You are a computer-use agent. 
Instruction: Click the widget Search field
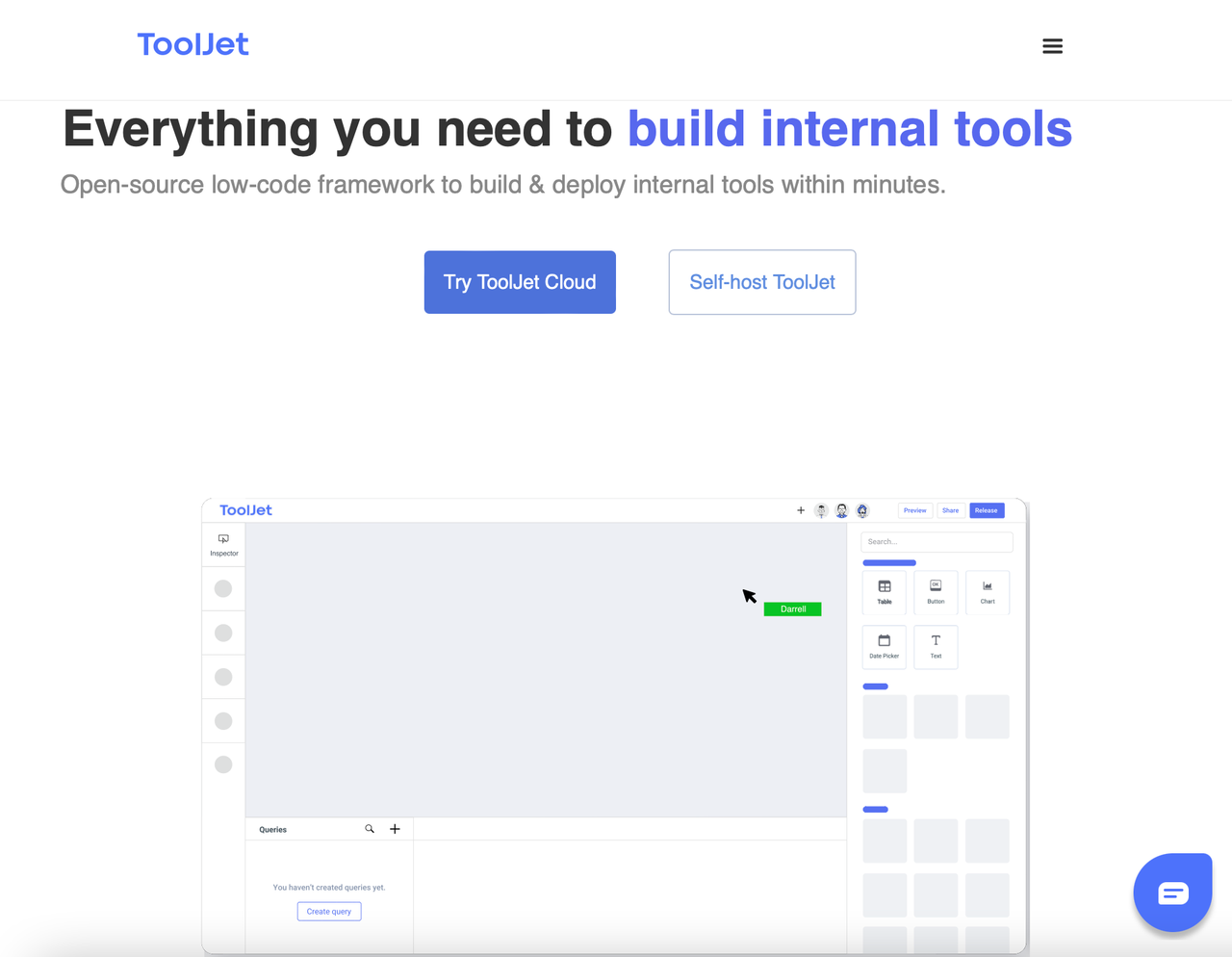[937, 542]
